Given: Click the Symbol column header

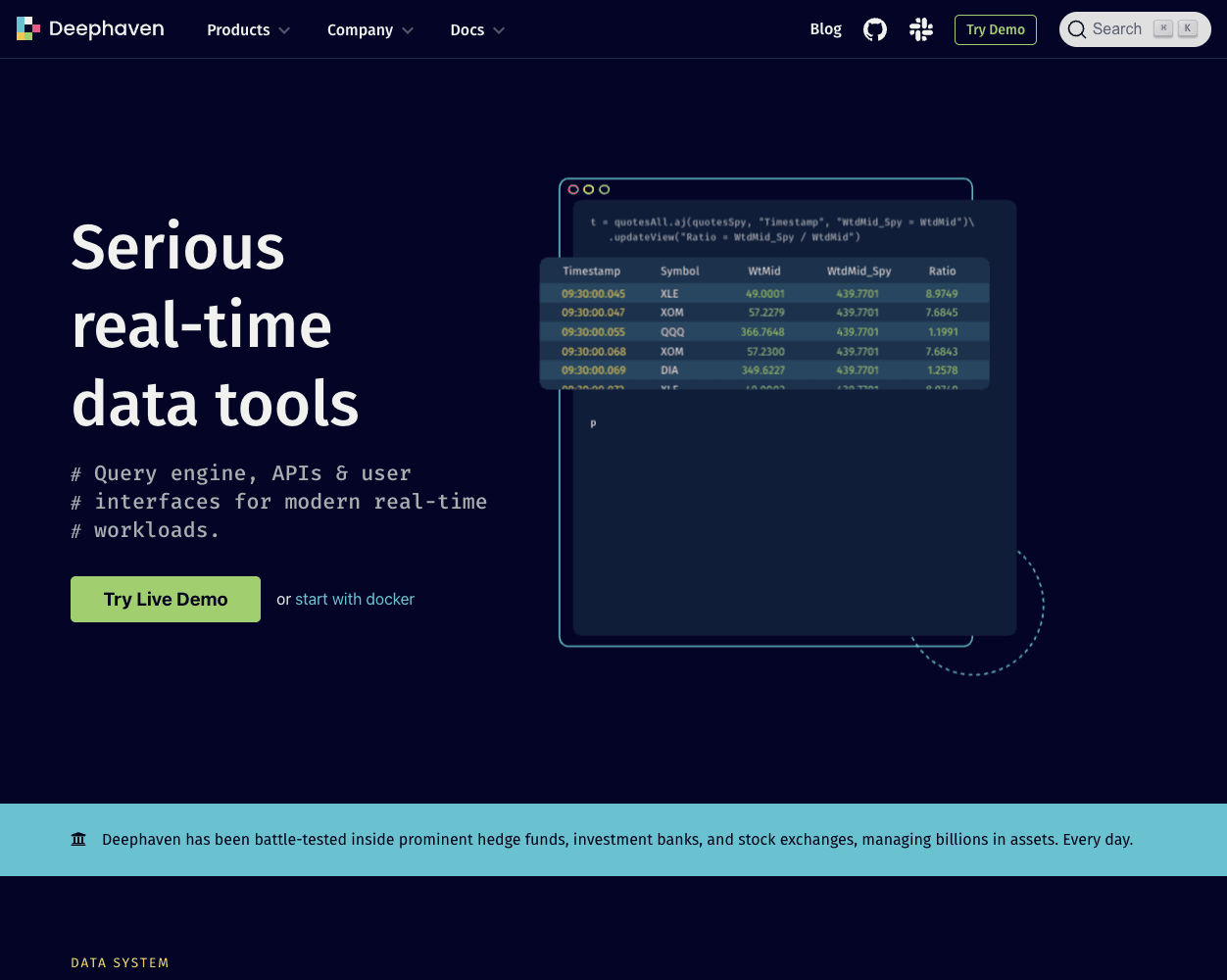Looking at the screenshot, I should tap(680, 271).
